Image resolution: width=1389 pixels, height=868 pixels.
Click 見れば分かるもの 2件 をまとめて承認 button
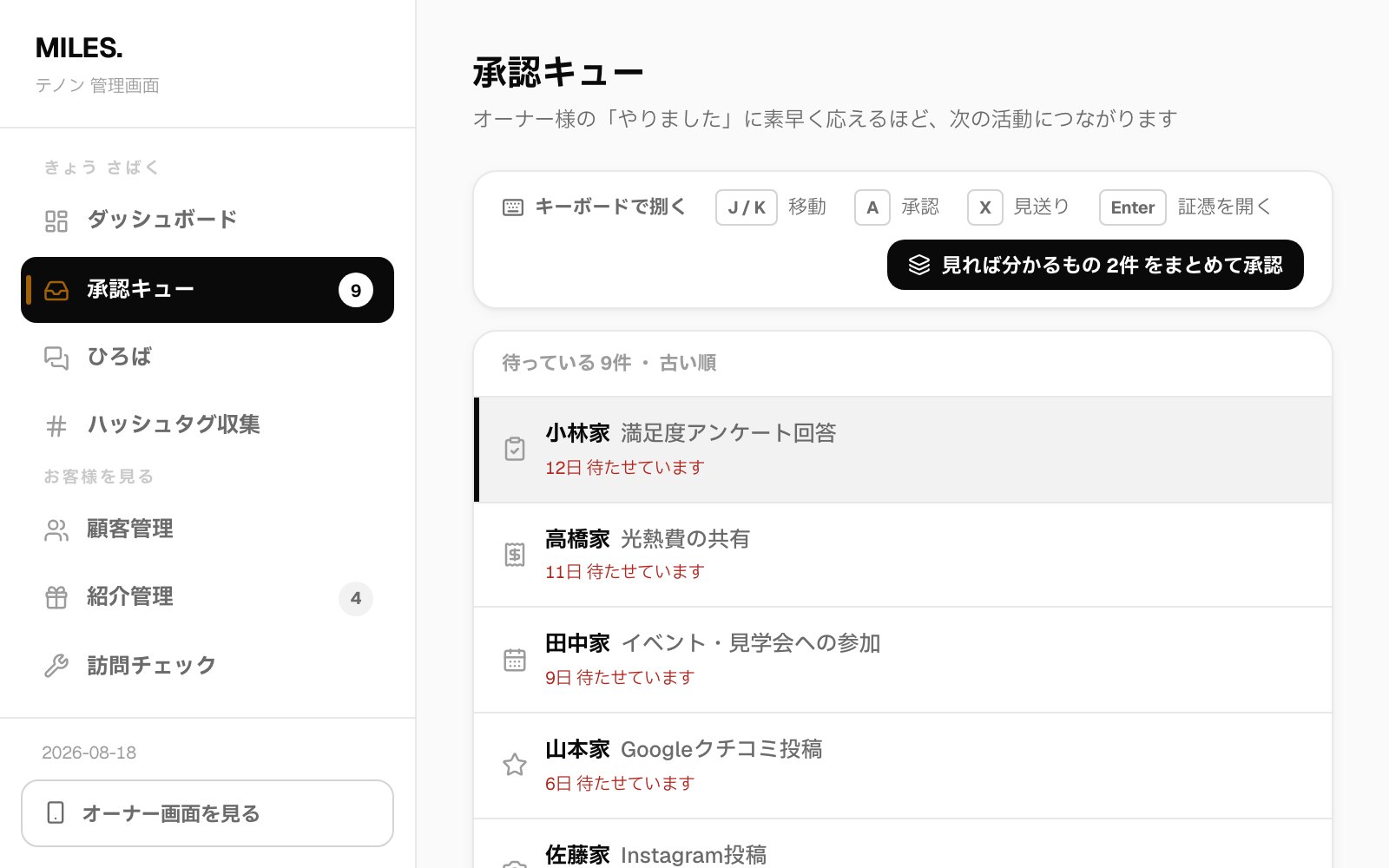(x=1096, y=265)
